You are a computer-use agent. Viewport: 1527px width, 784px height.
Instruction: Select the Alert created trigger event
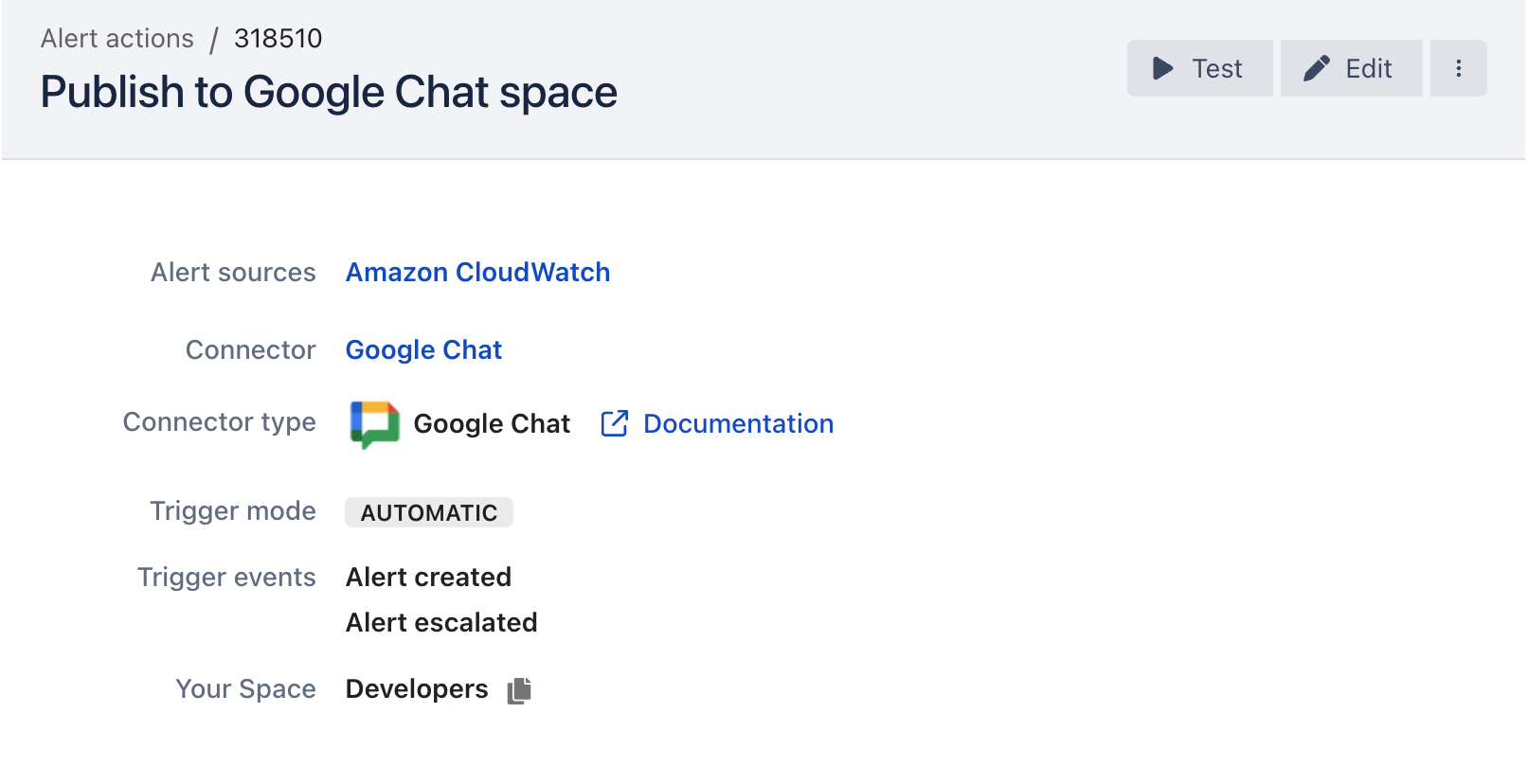coord(428,578)
